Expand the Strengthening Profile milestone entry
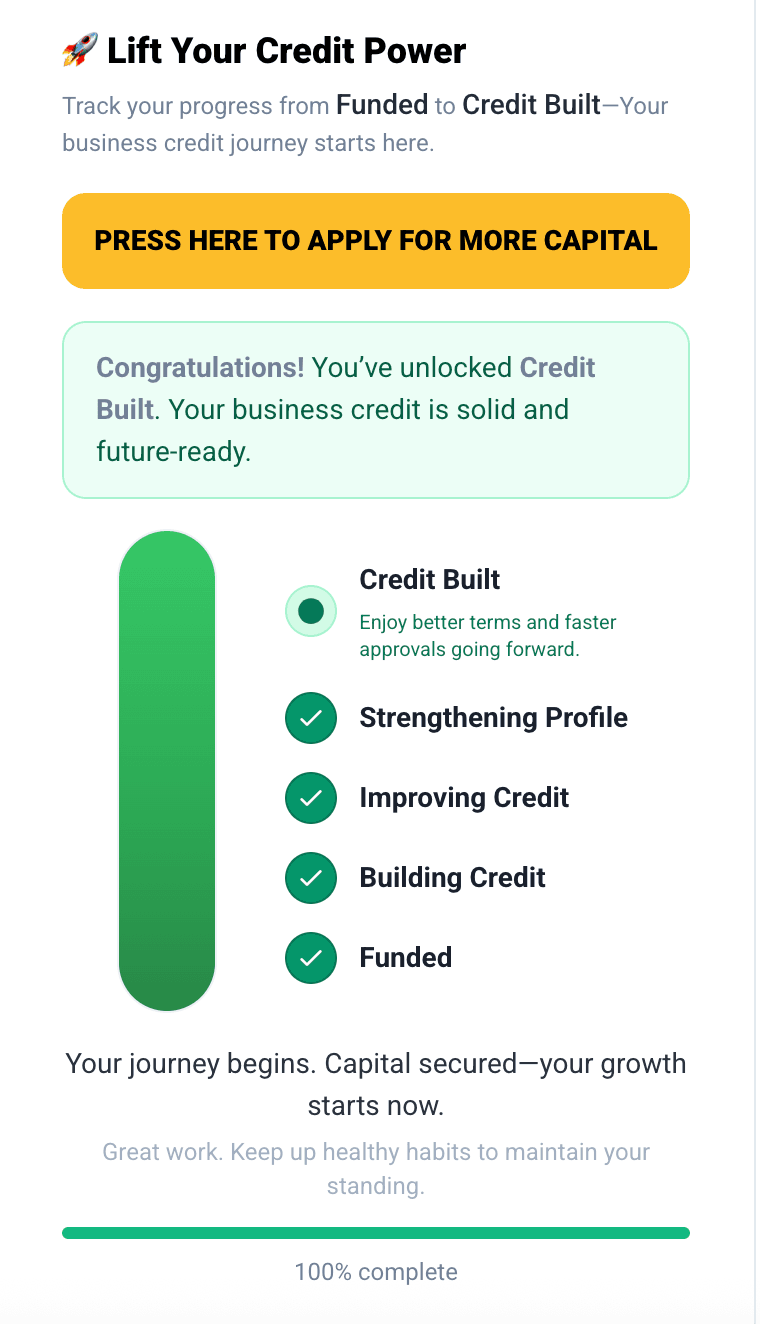 [493, 717]
